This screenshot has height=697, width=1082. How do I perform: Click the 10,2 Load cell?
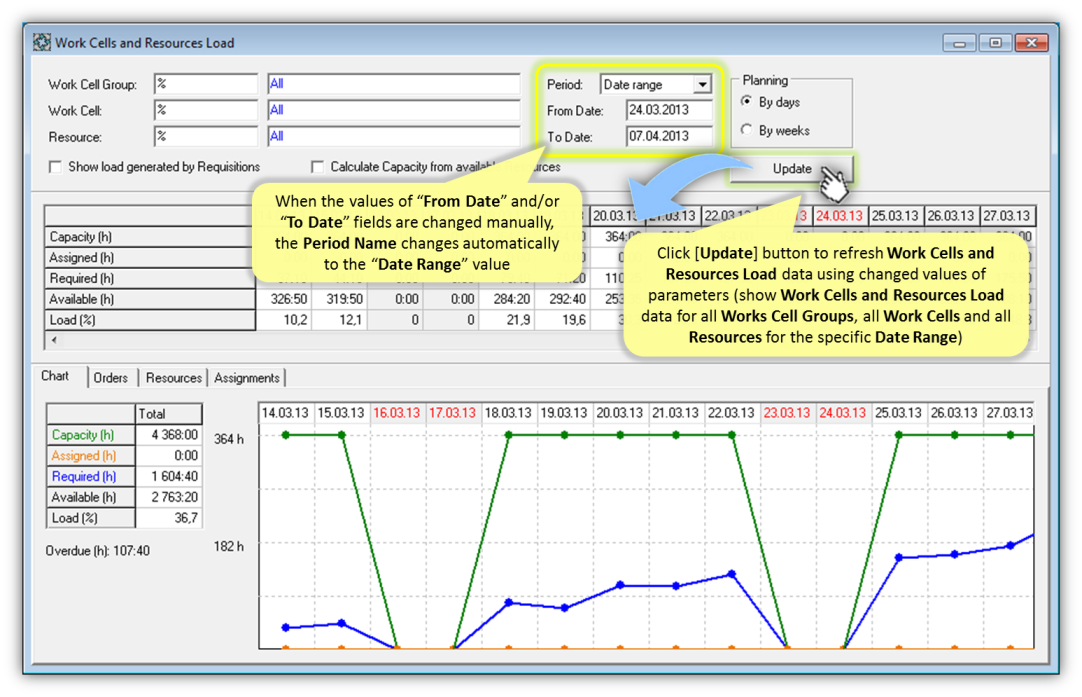[x=283, y=320]
